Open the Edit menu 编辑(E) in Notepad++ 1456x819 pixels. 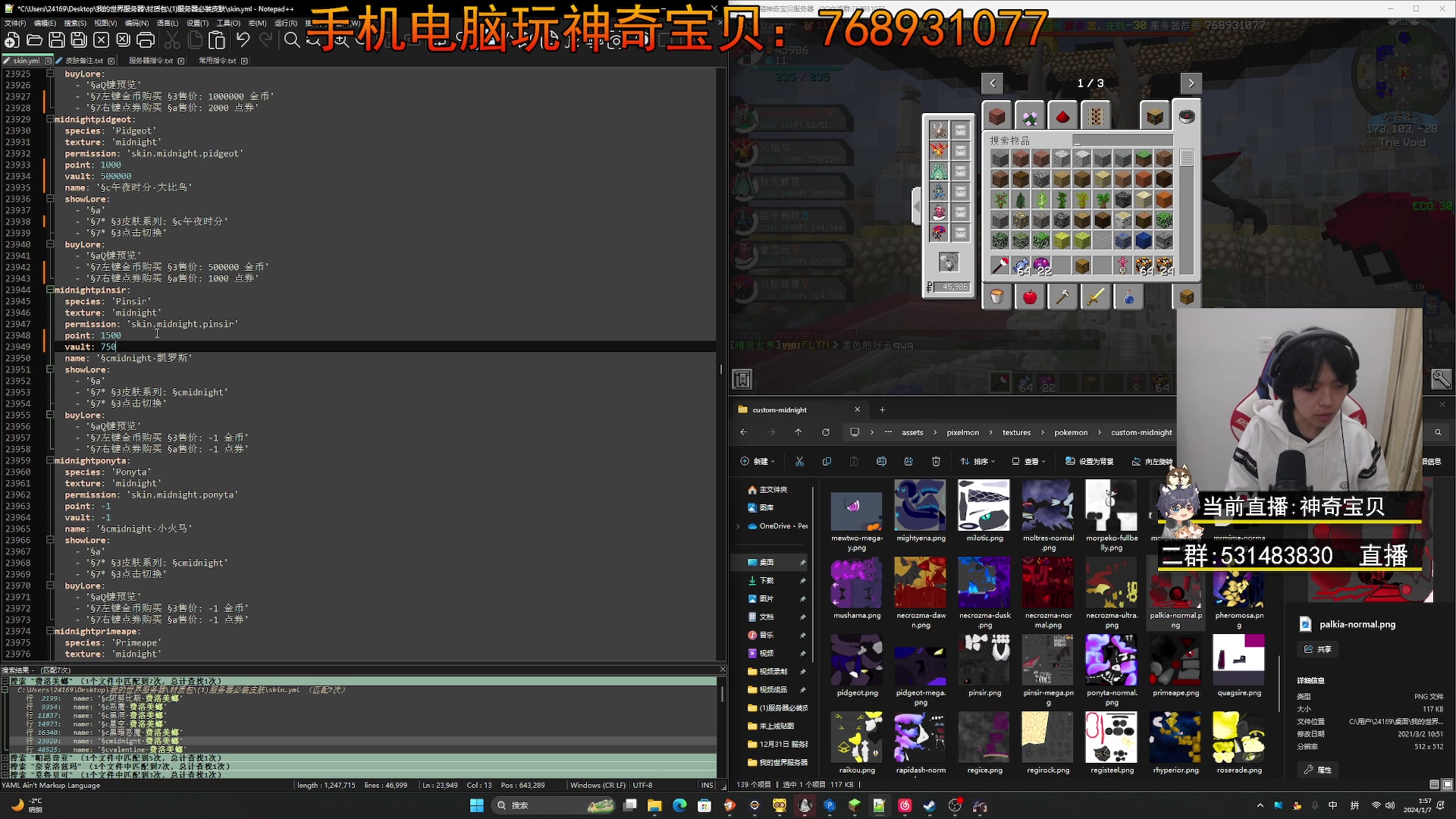[45, 24]
